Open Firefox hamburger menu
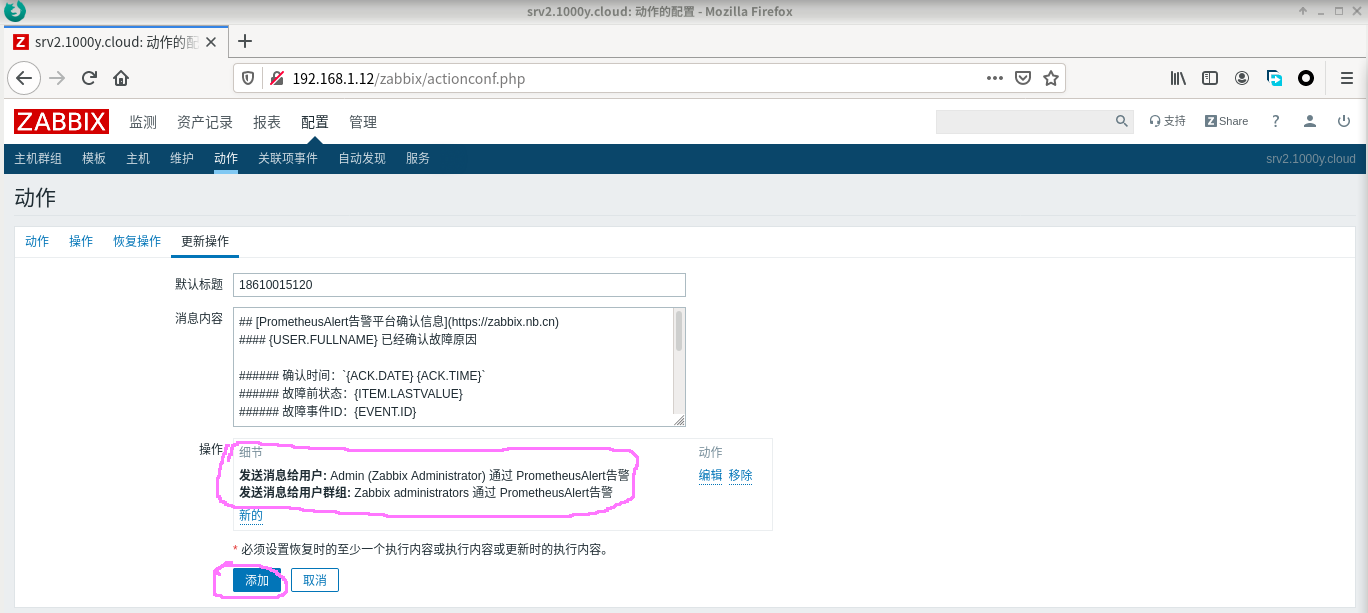The image size is (1368, 613). pyautogui.click(x=1346, y=78)
